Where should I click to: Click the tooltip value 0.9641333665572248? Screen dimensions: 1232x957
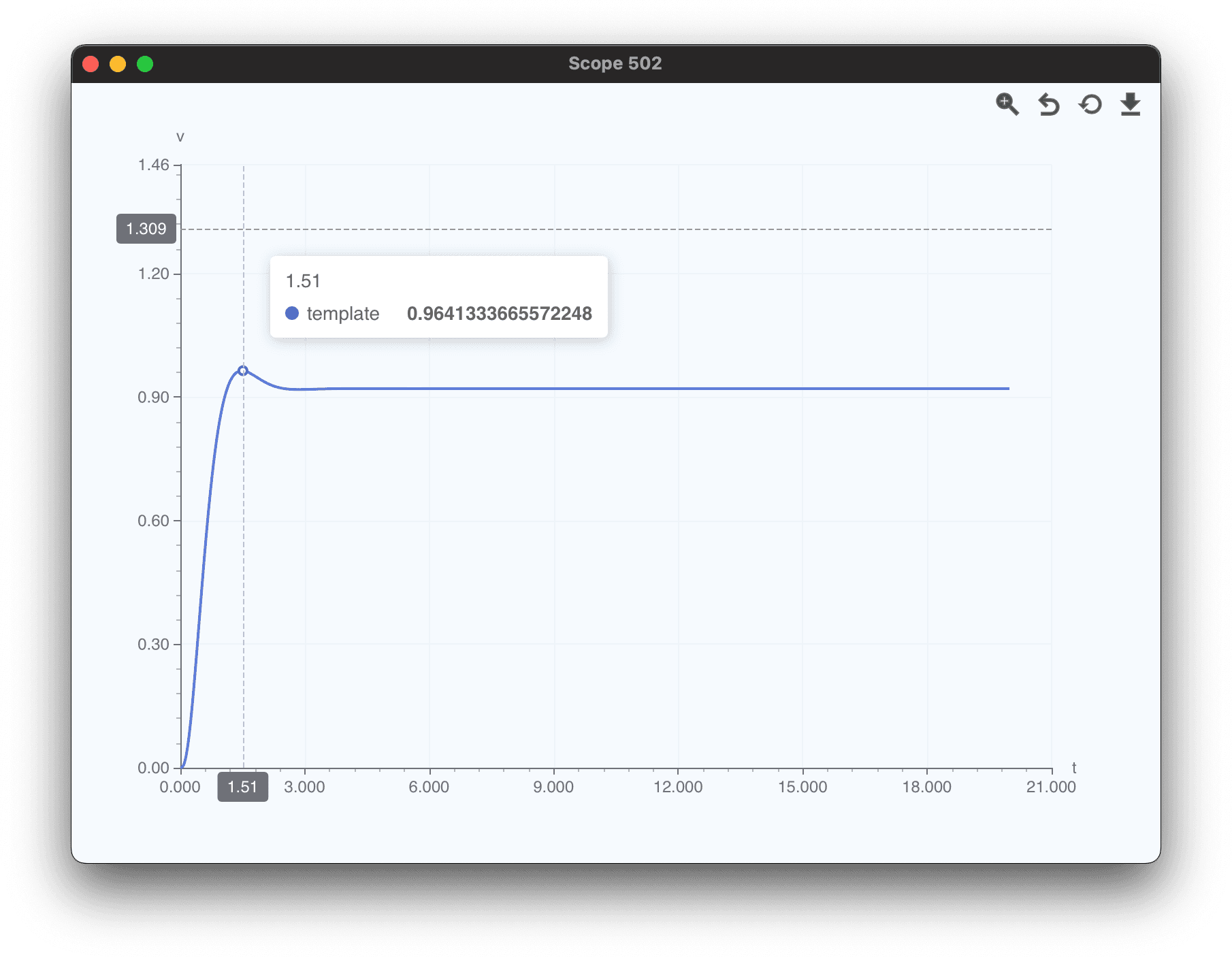tap(499, 313)
